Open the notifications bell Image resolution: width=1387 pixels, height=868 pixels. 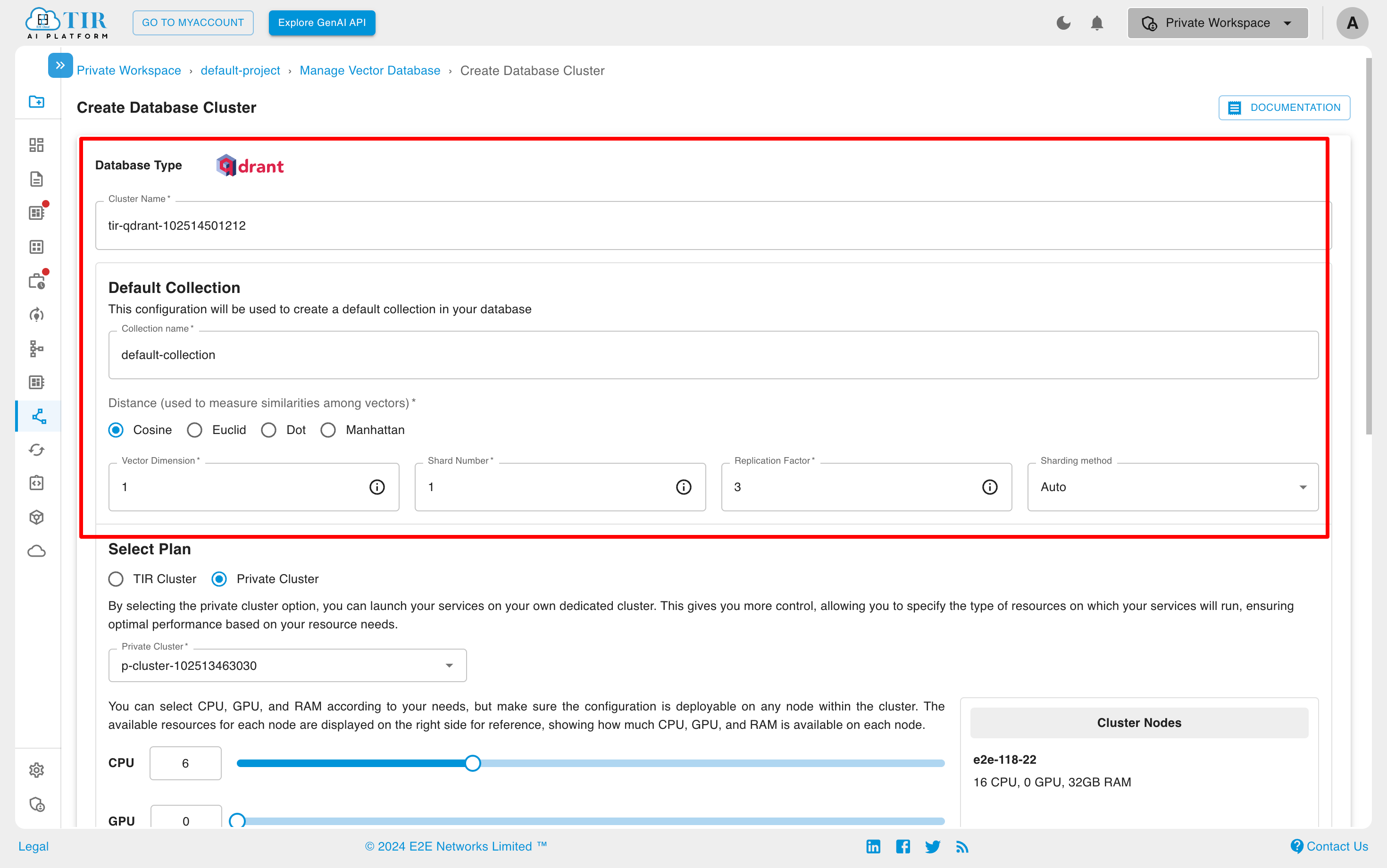tap(1096, 23)
